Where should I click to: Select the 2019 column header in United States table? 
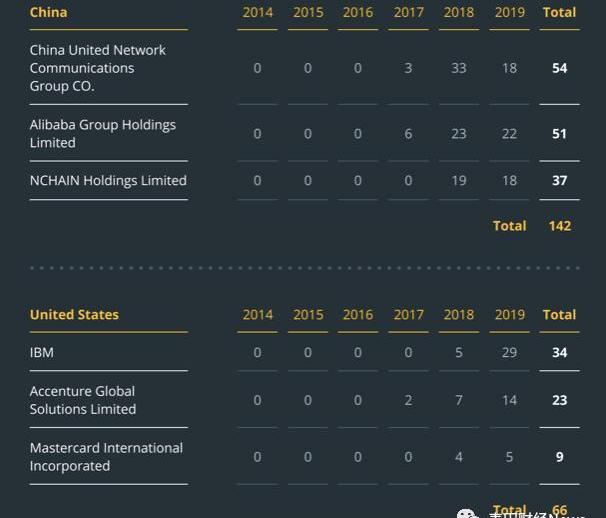[509, 314]
